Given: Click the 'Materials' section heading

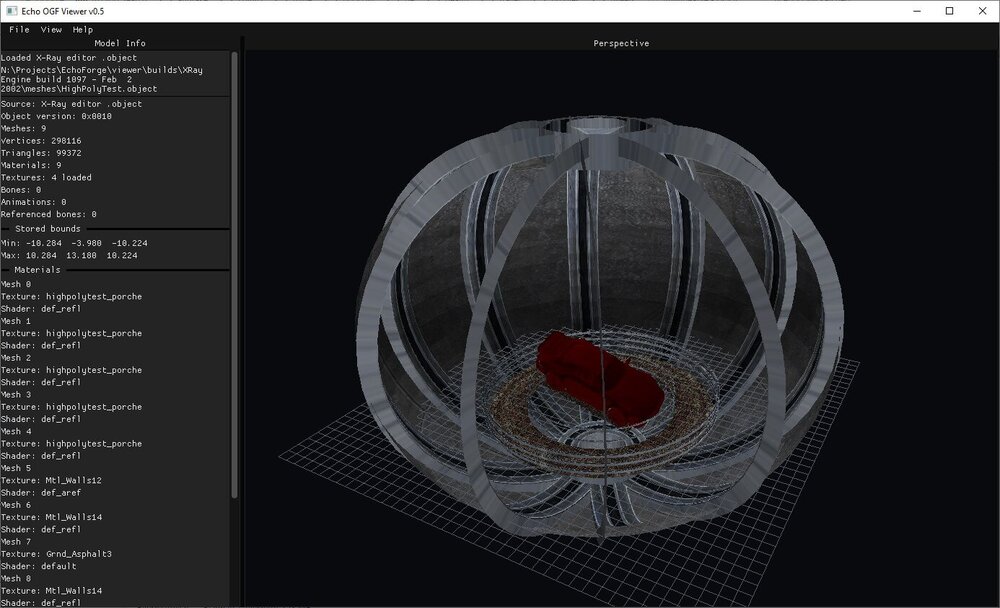Looking at the screenshot, I should pos(38,270).
